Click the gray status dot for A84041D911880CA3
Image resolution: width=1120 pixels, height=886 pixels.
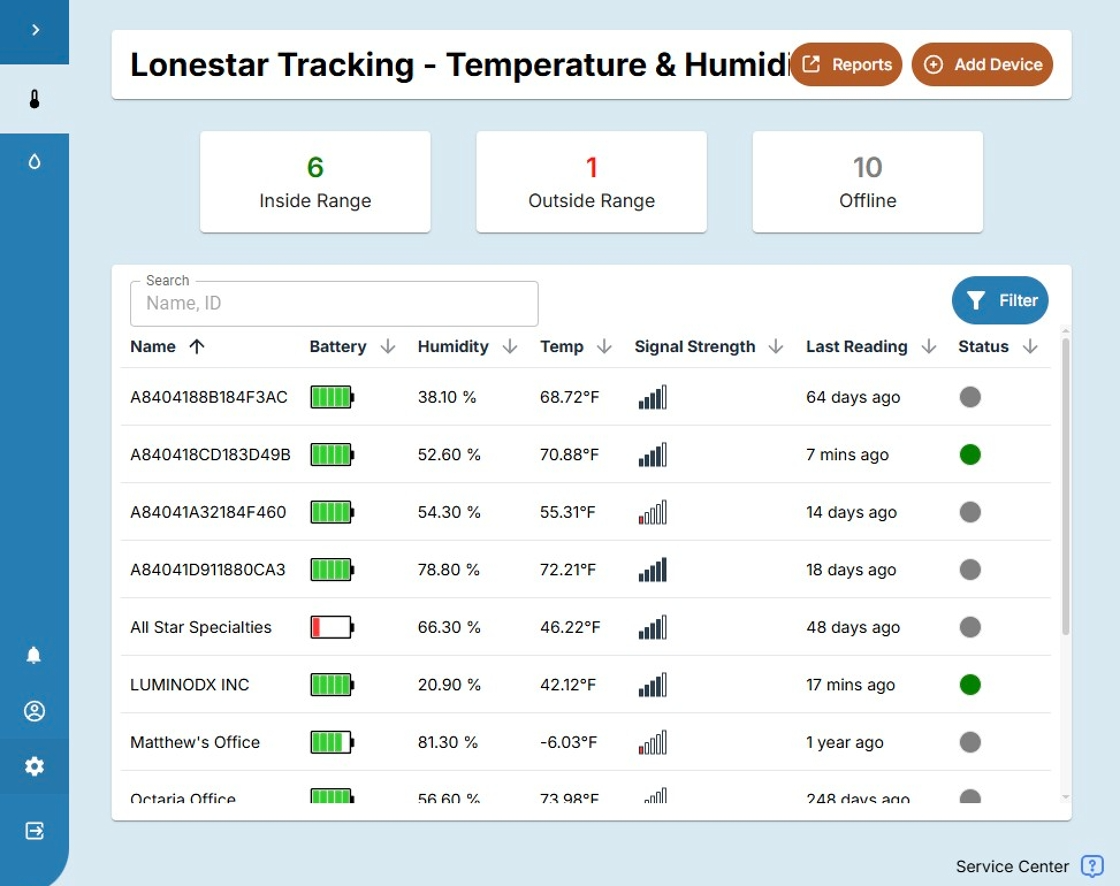970,569
